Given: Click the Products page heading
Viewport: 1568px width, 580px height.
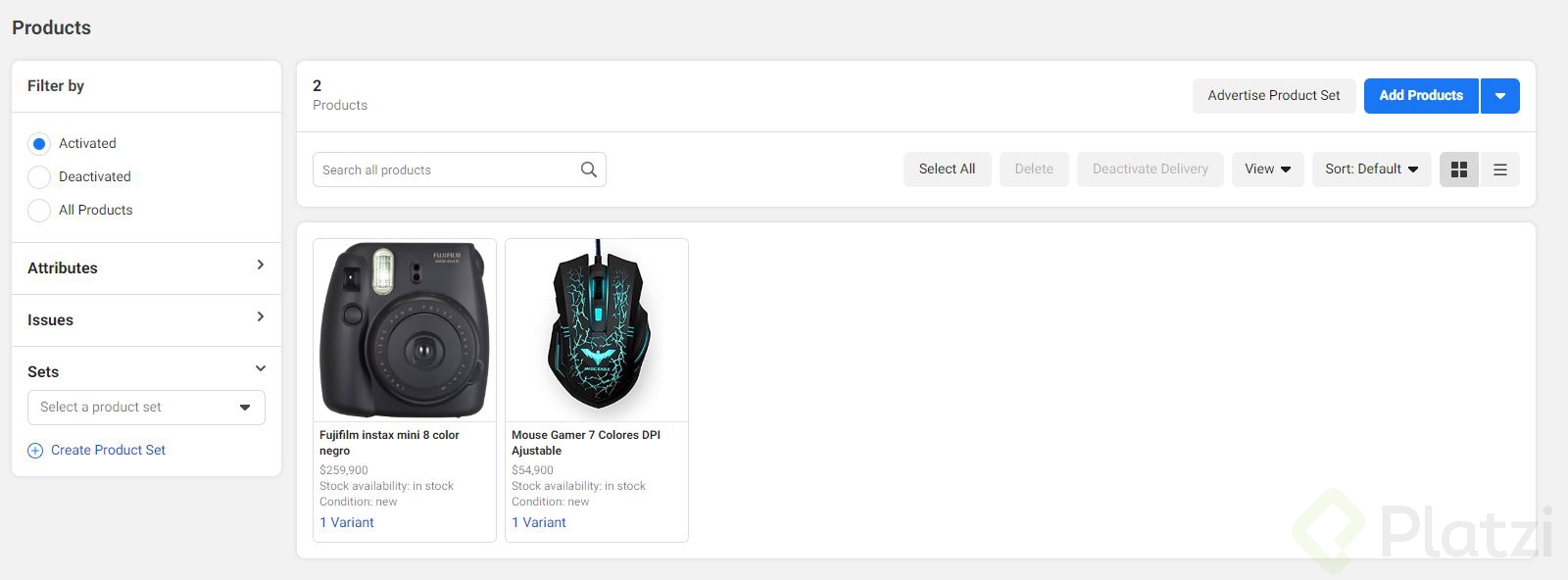Looking at the screenshot, I should pyautogui.click(x=51, y=28).
